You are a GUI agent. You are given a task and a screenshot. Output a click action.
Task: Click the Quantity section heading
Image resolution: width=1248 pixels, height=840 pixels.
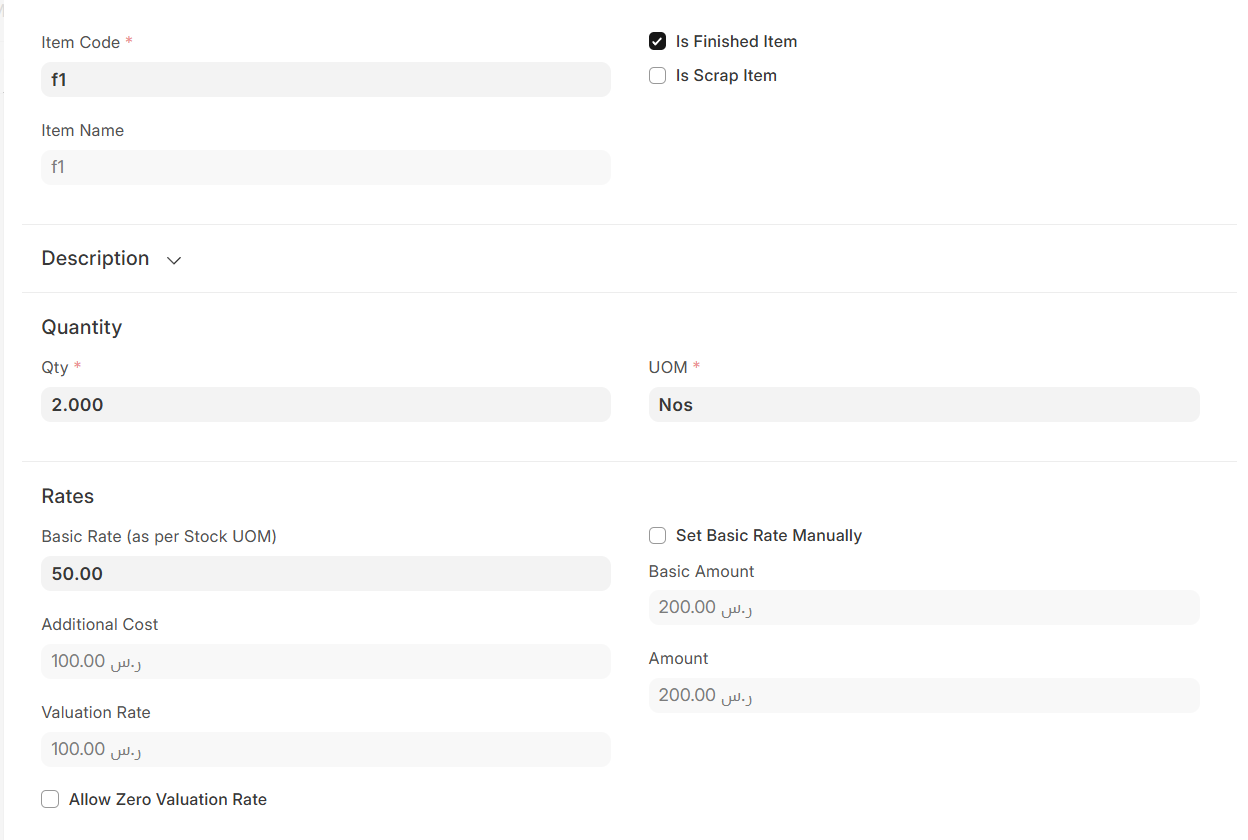tap(82, 327)
